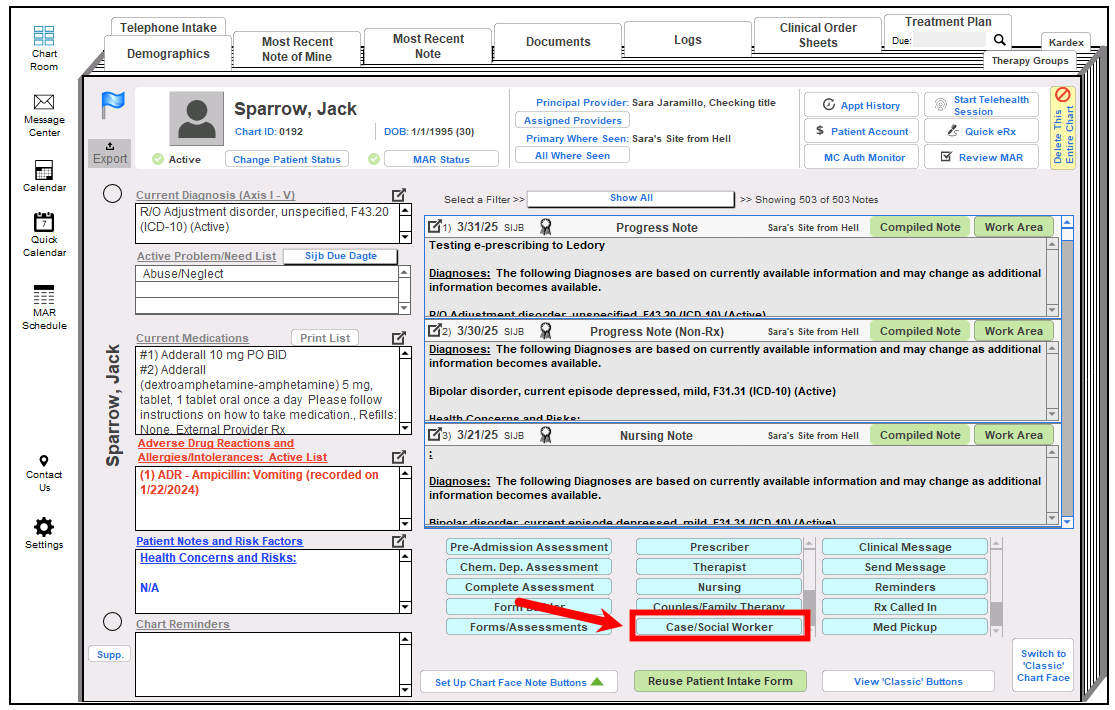
Task: Select the radio button beside Current Diagnosis
Action: [113, 194]
